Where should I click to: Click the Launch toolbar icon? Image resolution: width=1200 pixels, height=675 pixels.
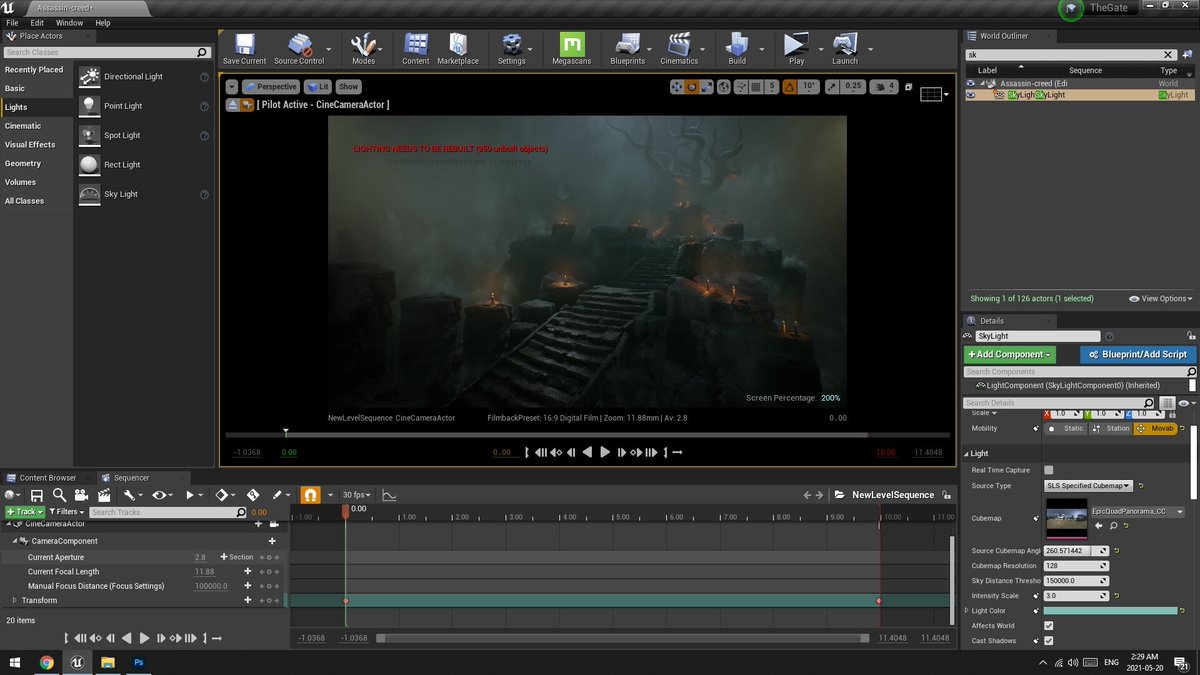(x=845, y=48)
